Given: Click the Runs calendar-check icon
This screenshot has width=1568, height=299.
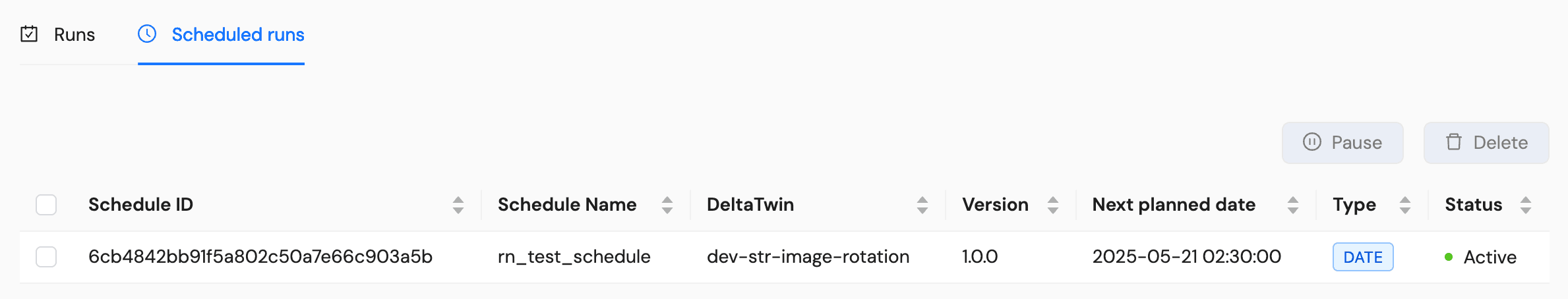Looking at the screenshot, I should click(x=29, y=34).
